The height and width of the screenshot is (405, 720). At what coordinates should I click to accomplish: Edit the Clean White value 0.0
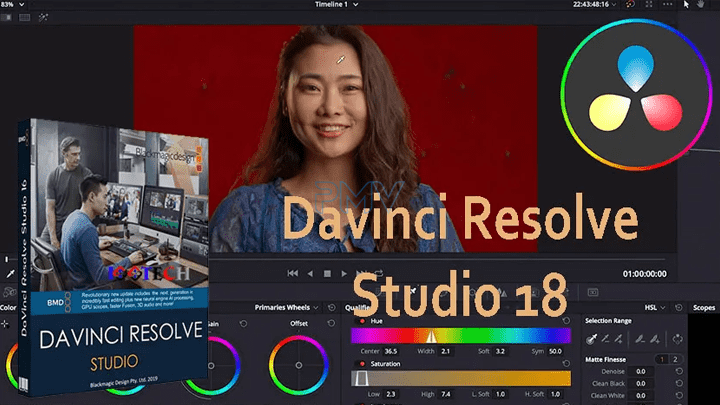[641, 395]
